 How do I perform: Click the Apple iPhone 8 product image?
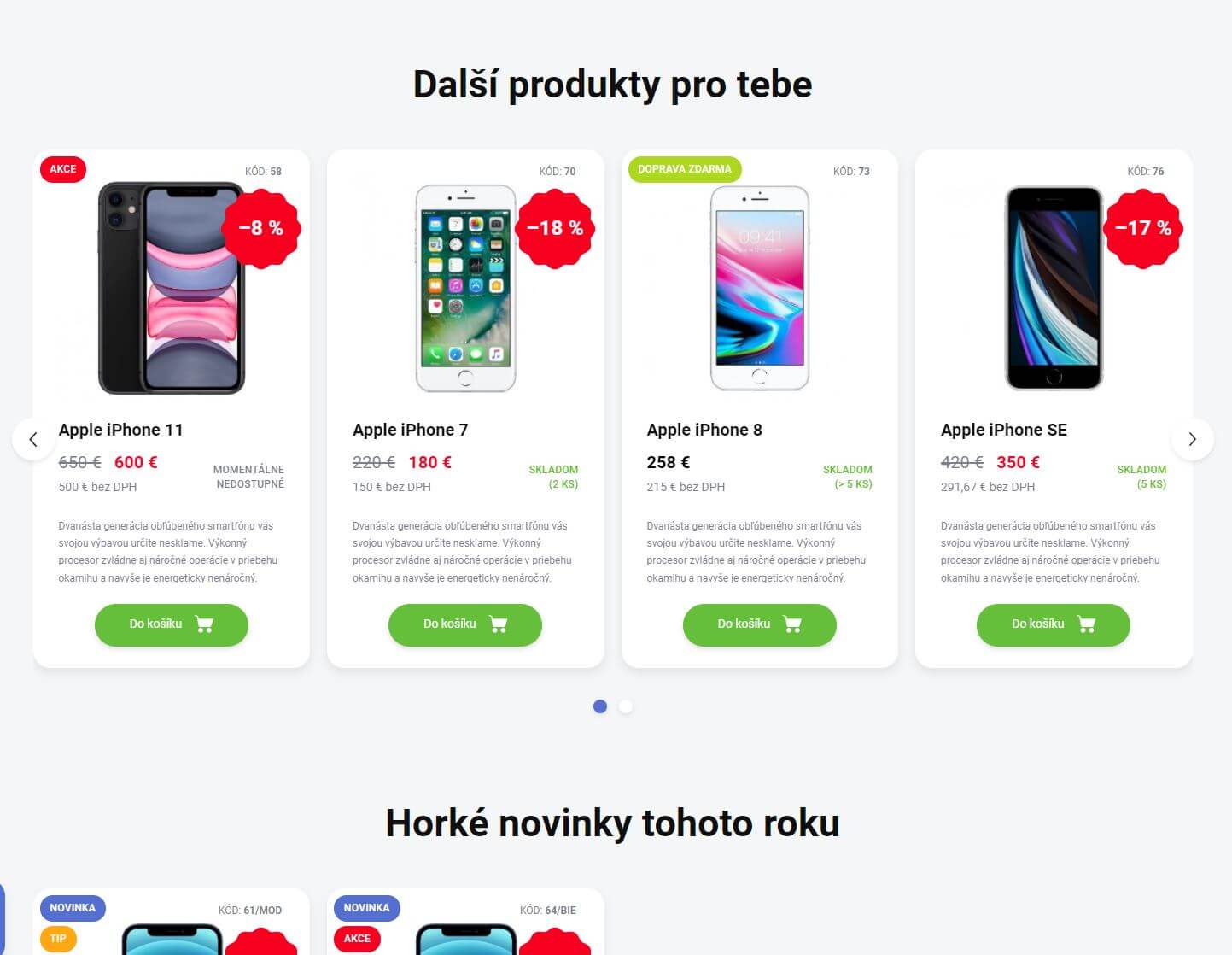click(x=760, y=288)
